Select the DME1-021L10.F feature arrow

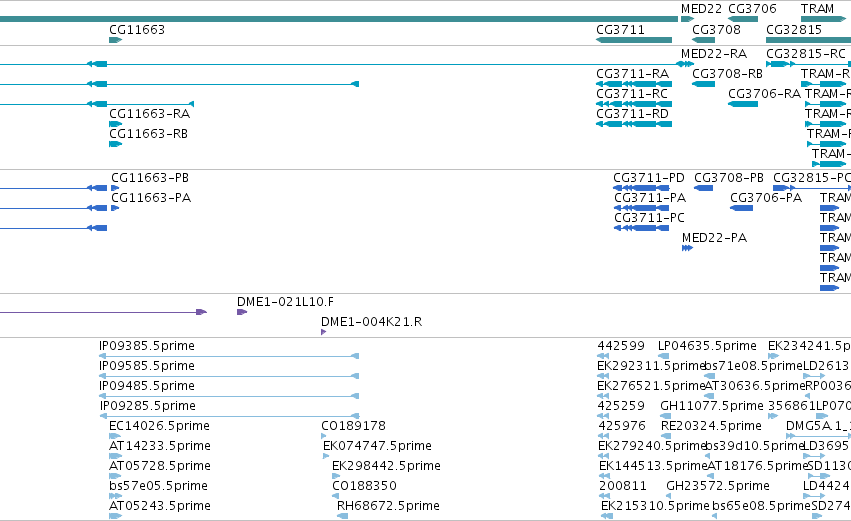pyautogui.click(x=242, y=312)
